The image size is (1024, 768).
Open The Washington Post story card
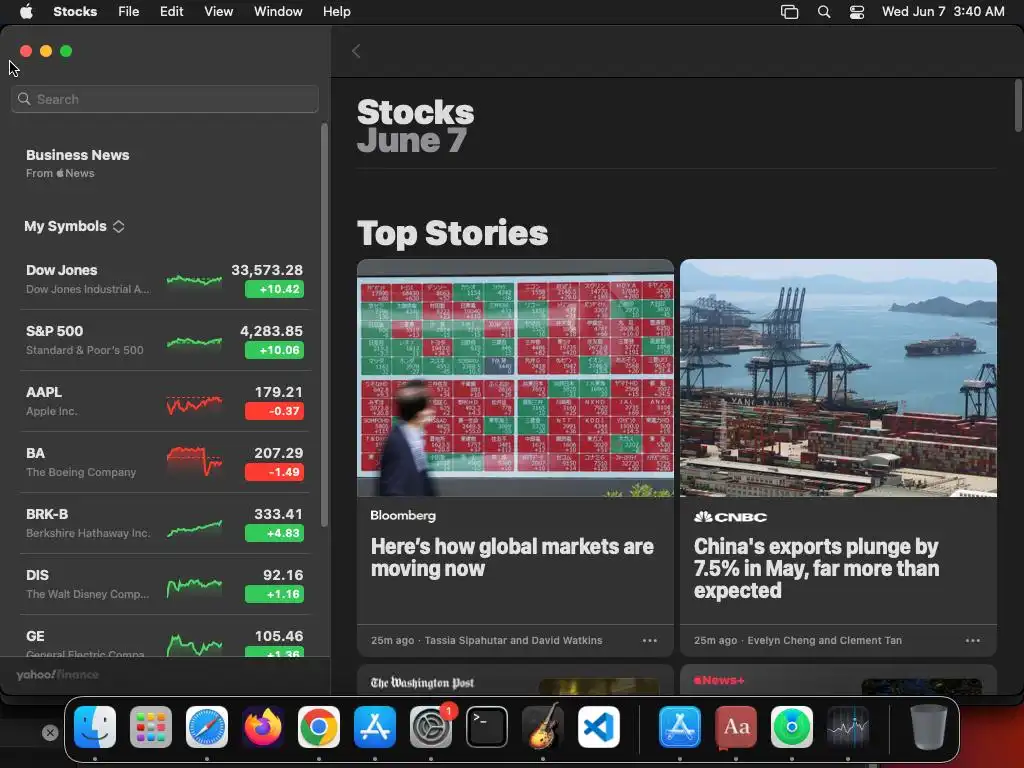tap(515, 680)
